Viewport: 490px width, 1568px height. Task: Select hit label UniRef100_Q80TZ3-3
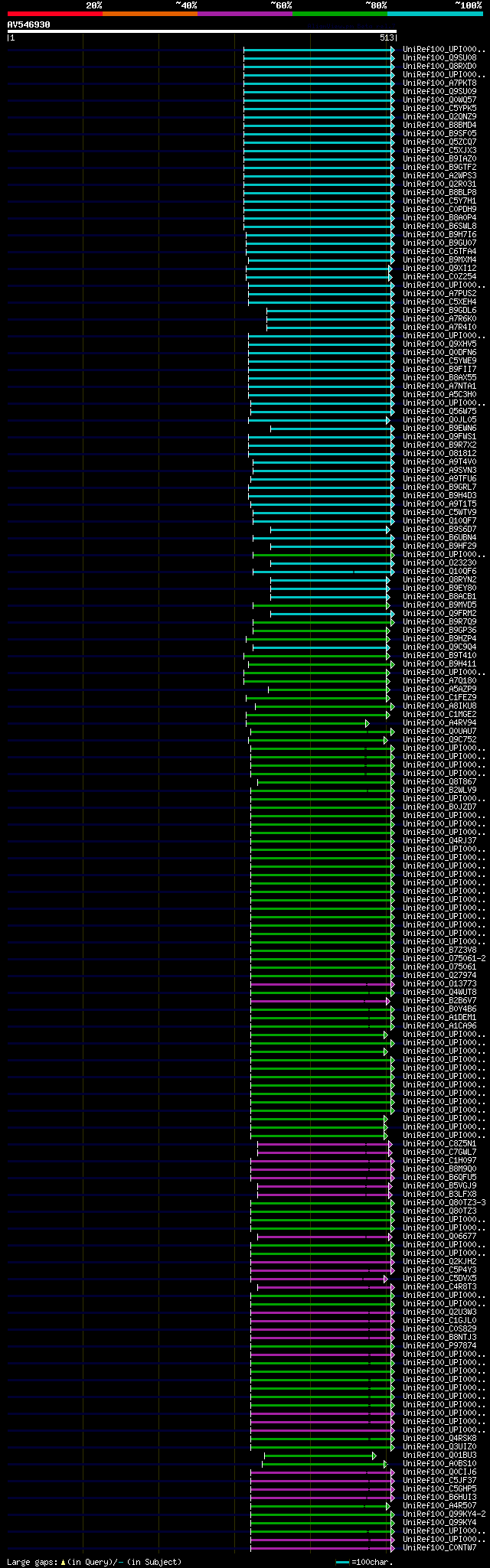(x=444, y=1203)
